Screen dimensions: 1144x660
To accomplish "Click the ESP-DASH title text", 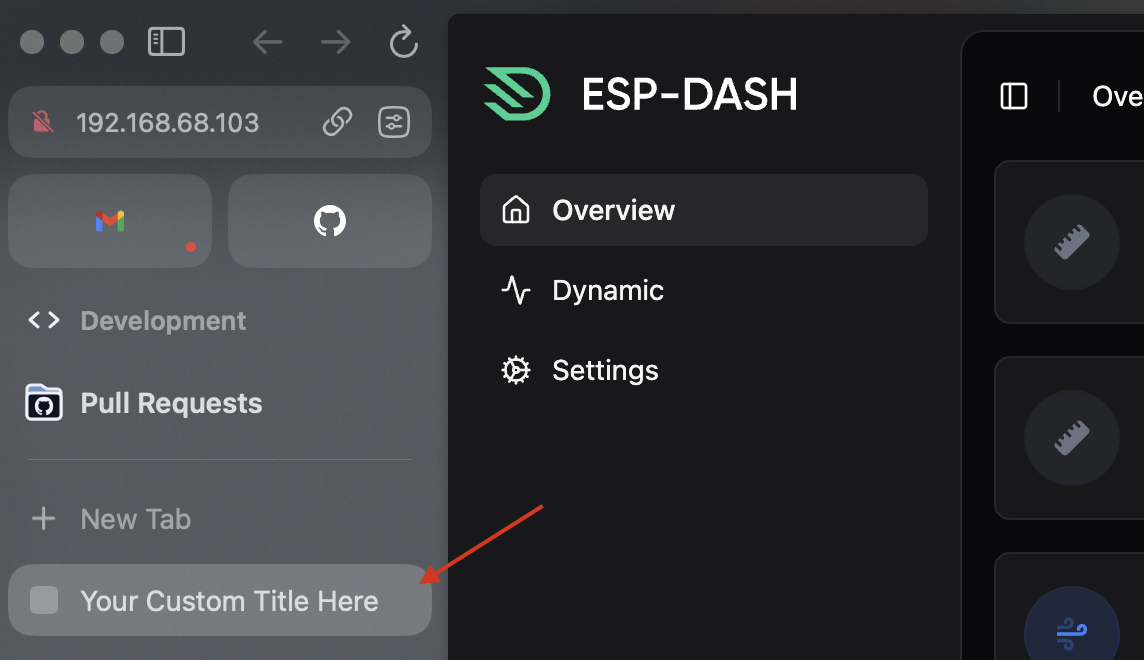I will 689,95.
